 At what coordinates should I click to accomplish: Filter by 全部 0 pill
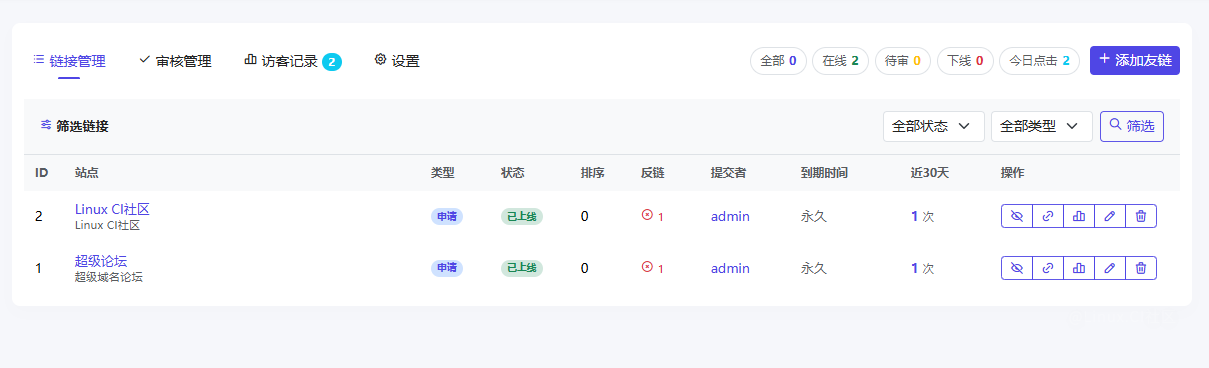coord(778,61)
